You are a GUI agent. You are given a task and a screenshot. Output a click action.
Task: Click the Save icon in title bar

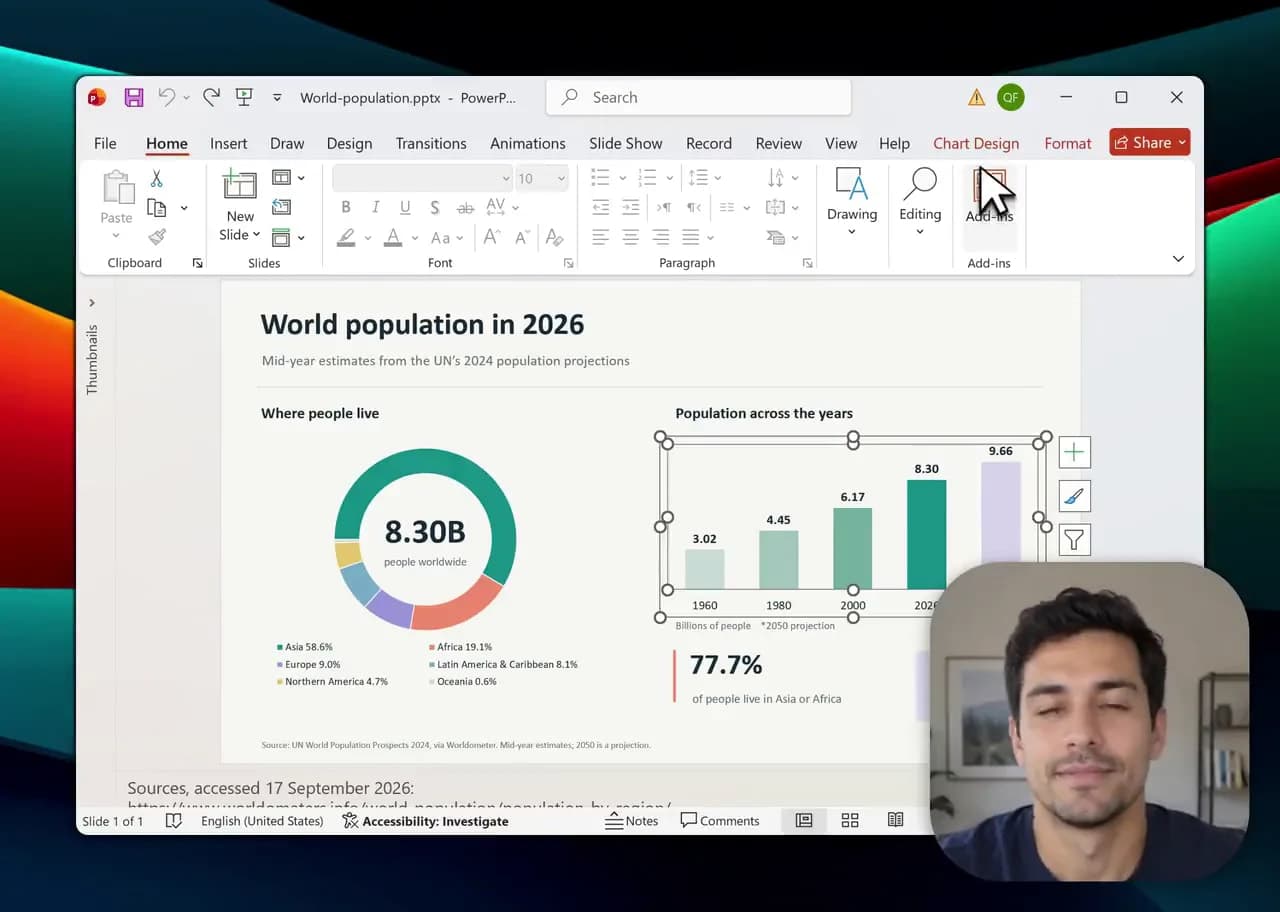click(x=133, y=97)
